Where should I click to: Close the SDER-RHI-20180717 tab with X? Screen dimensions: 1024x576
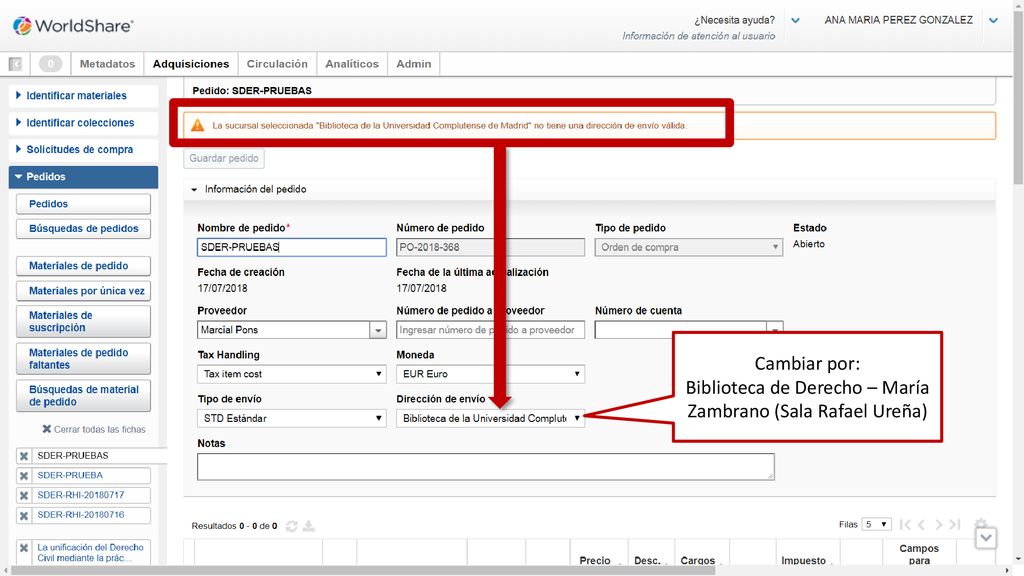(24, 495)
